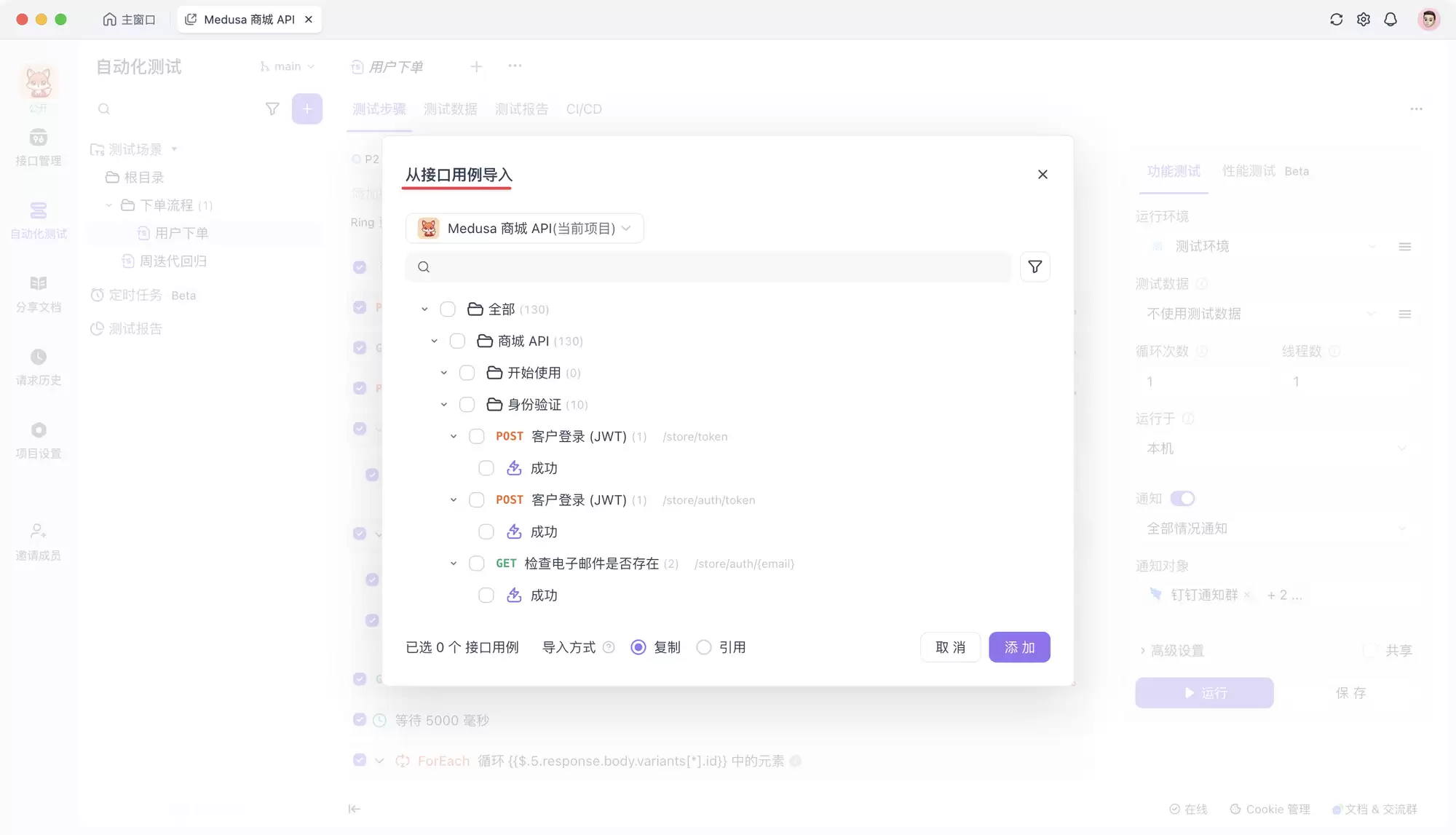Click 保存 button

tap(1350, 693)
